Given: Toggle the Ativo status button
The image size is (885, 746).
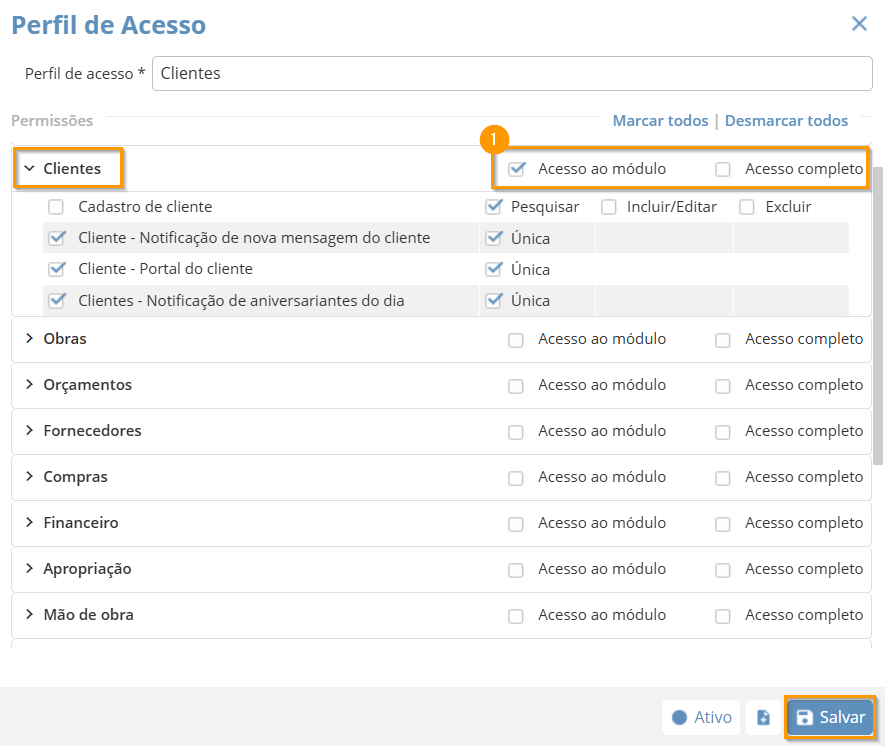Looking at the screenshot, I should tap(701, 717).
